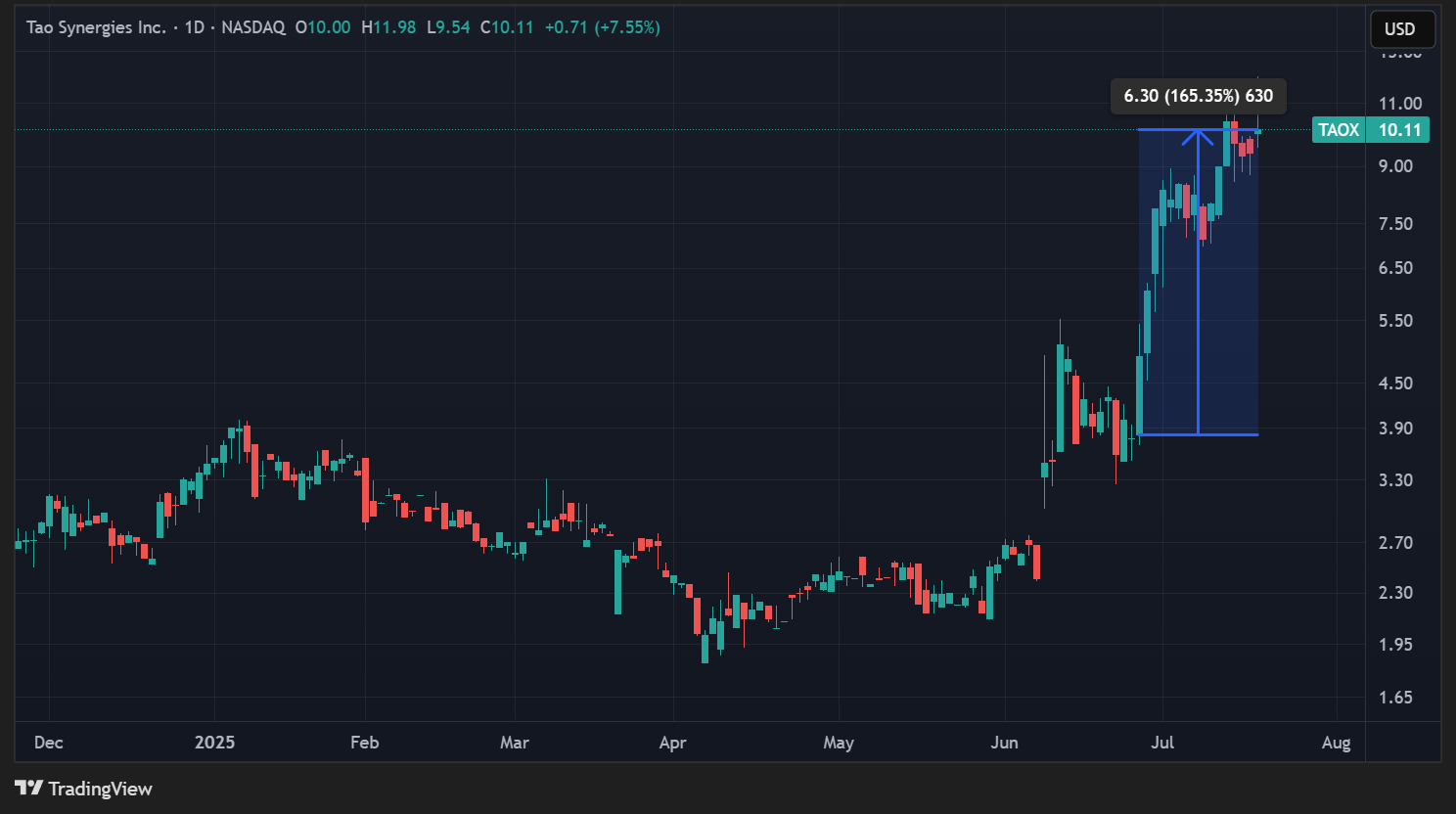Click the 2025 label on time axis
The width and height of the screenshot is (1456, 814).
pyautogui.click(x=214, y=743)
